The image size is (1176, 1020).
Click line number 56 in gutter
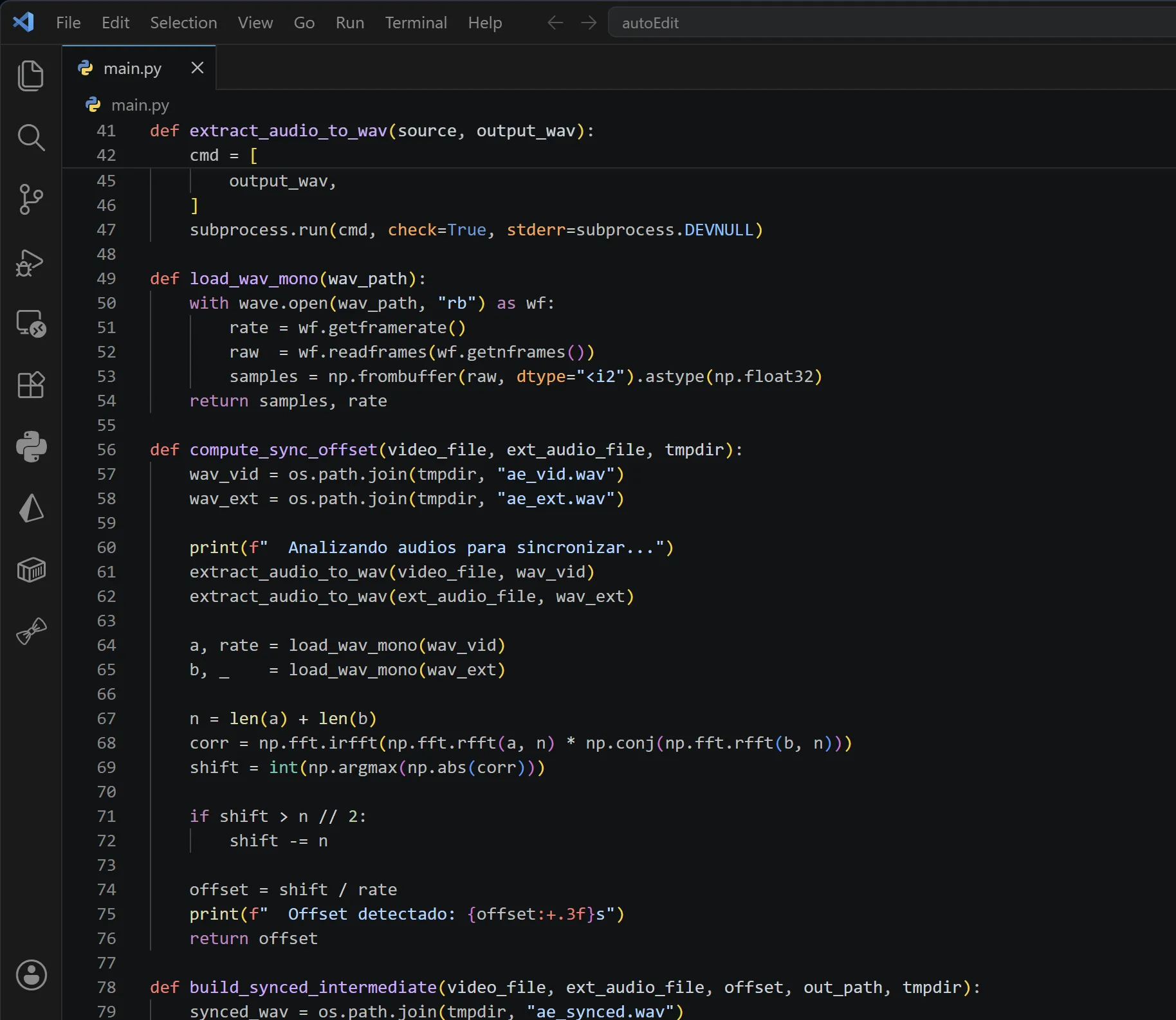pyautogui.click(x=107, y=450)
